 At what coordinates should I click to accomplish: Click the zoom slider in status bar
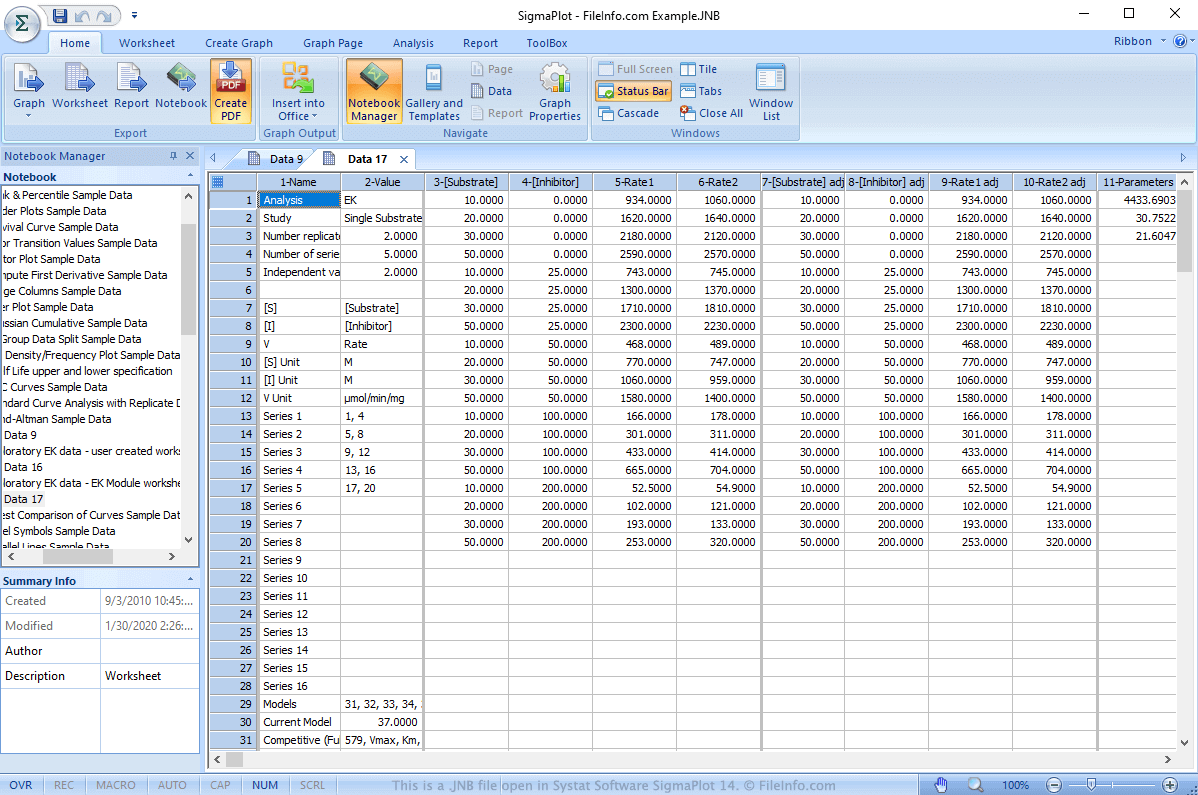[x=1092, y=785]
